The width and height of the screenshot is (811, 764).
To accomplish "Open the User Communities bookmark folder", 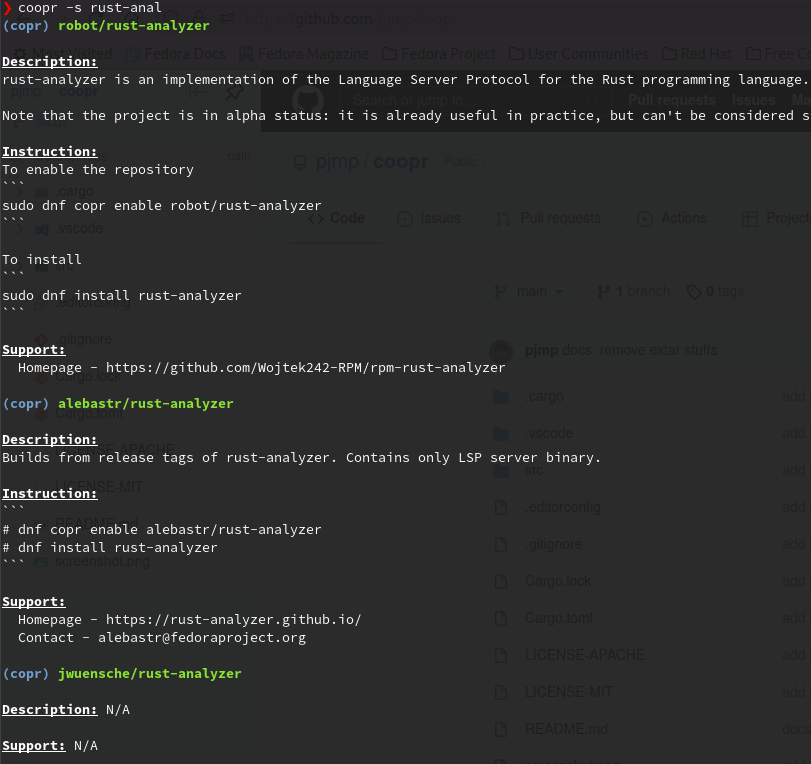I will (578, 54).
